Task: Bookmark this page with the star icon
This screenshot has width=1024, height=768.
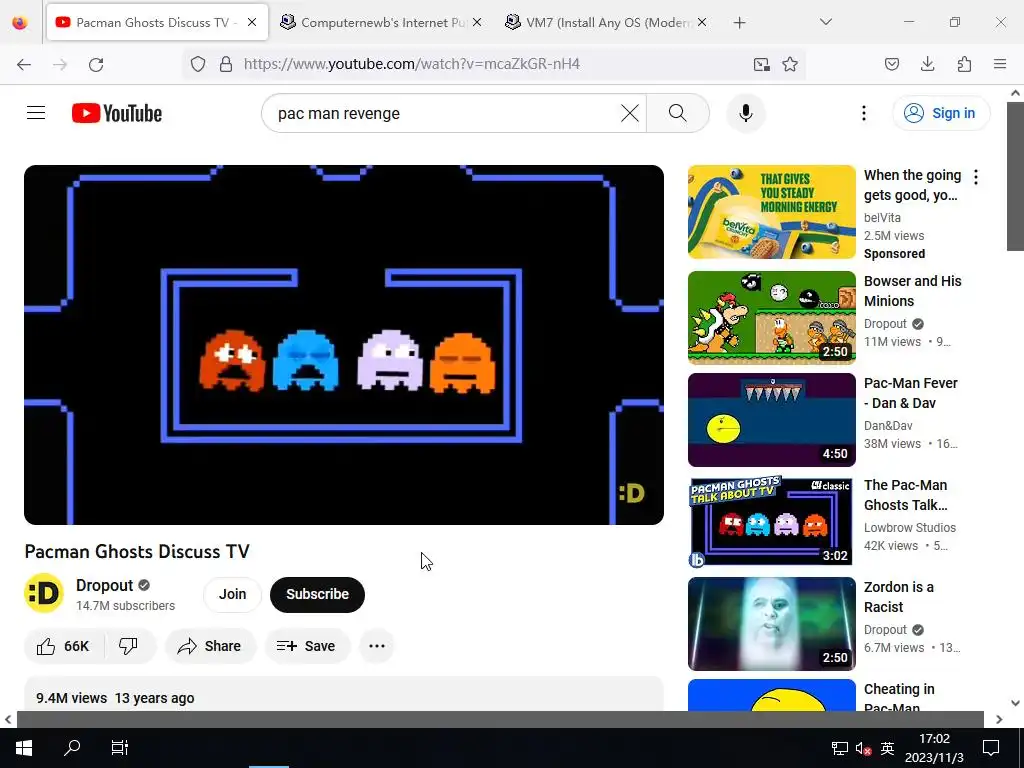Action: pos(790,64)
